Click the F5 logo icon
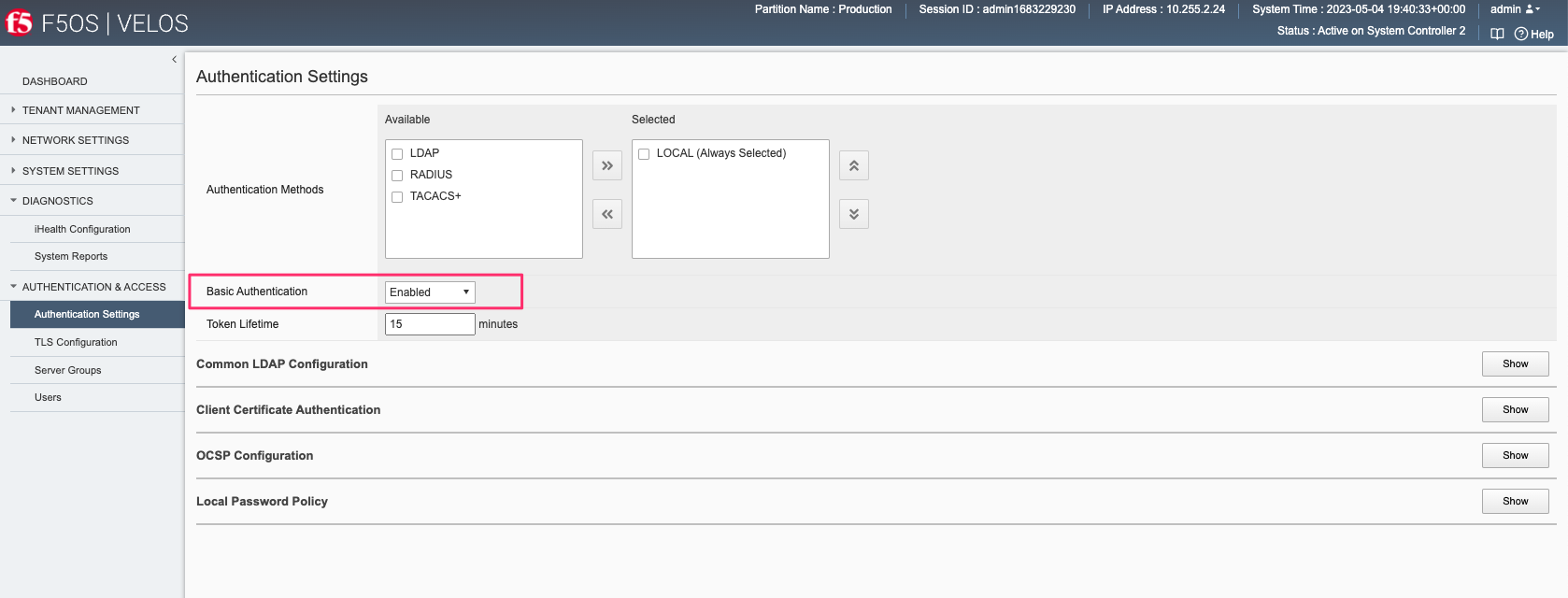Viewport: 1568px width, 598px height. [19, 22]
